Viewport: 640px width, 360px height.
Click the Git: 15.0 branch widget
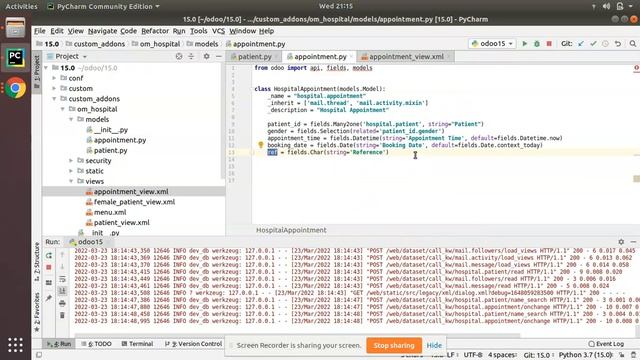click(x=537, y=355)
